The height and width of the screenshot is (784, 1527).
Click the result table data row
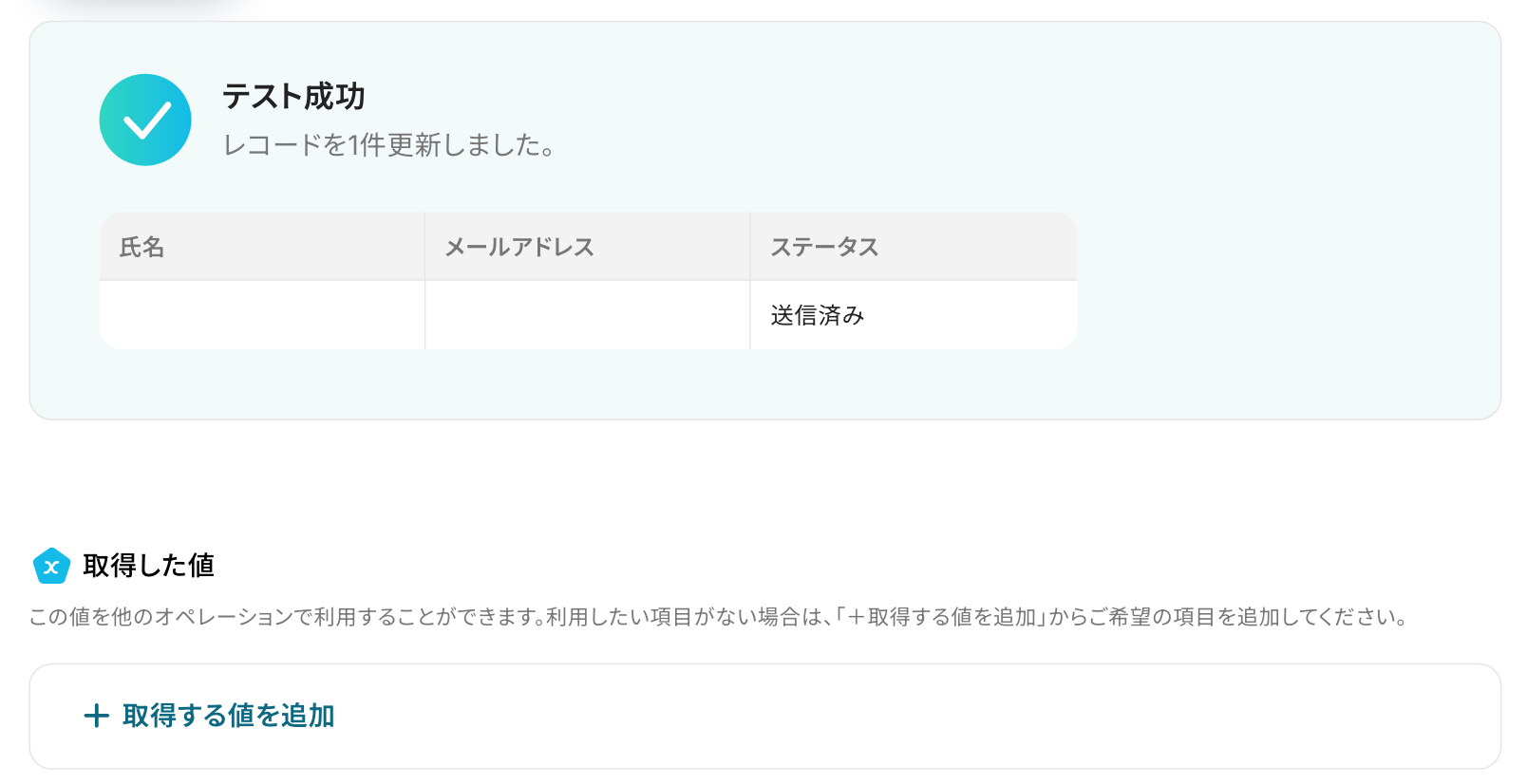point(588,315)
